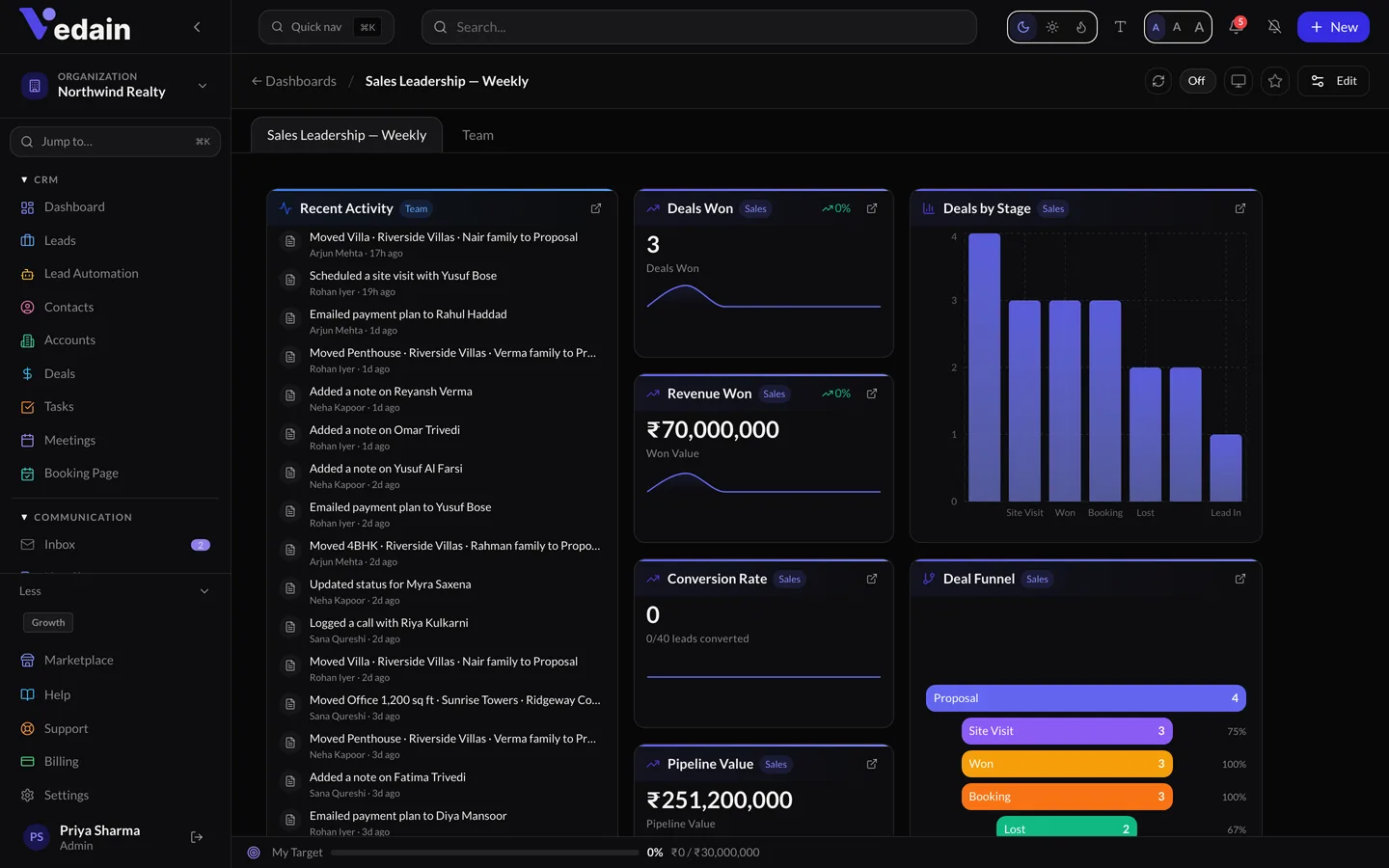
Task: Click the Edit dashboard button
Action: 1333,81
